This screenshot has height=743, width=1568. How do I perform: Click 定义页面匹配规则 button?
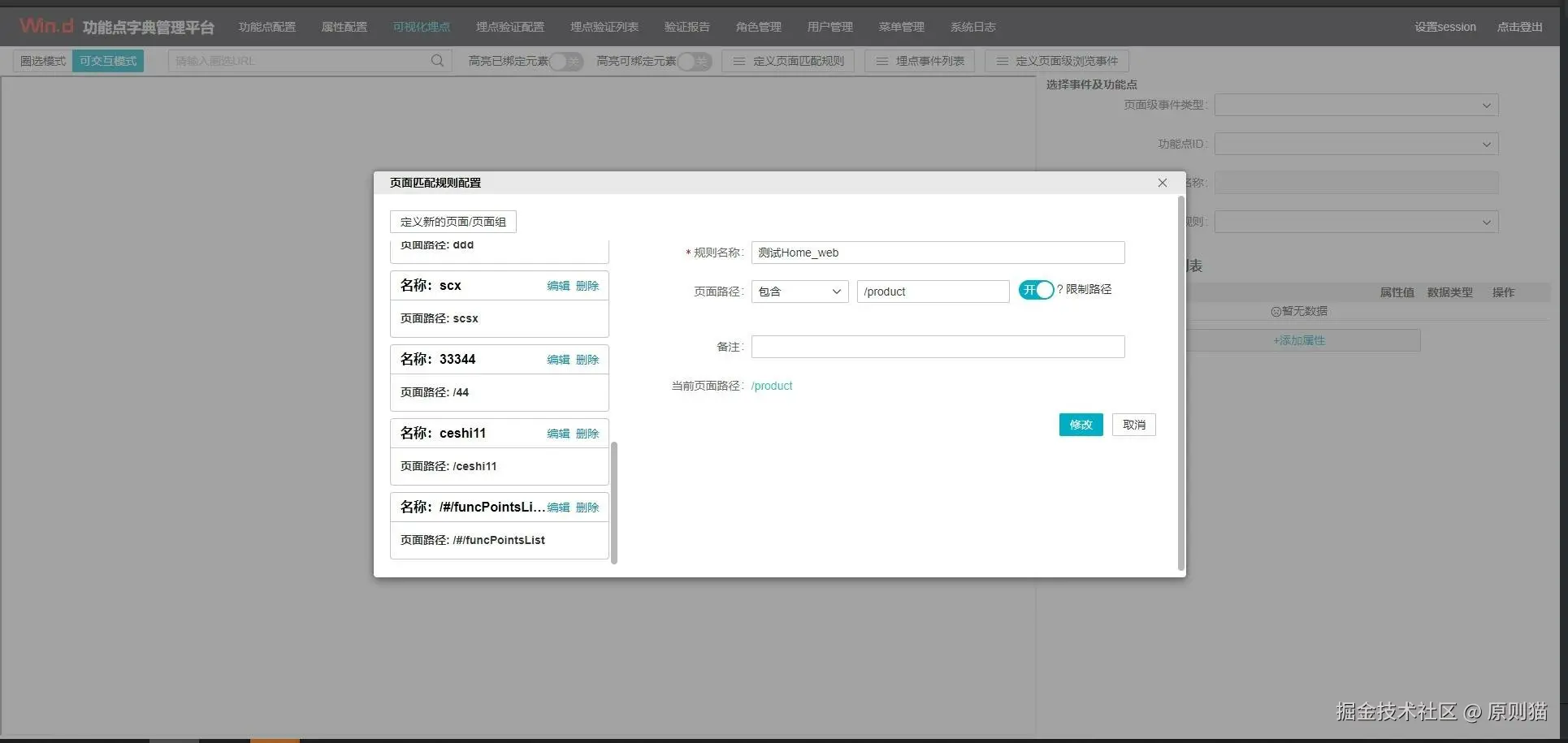788,61
